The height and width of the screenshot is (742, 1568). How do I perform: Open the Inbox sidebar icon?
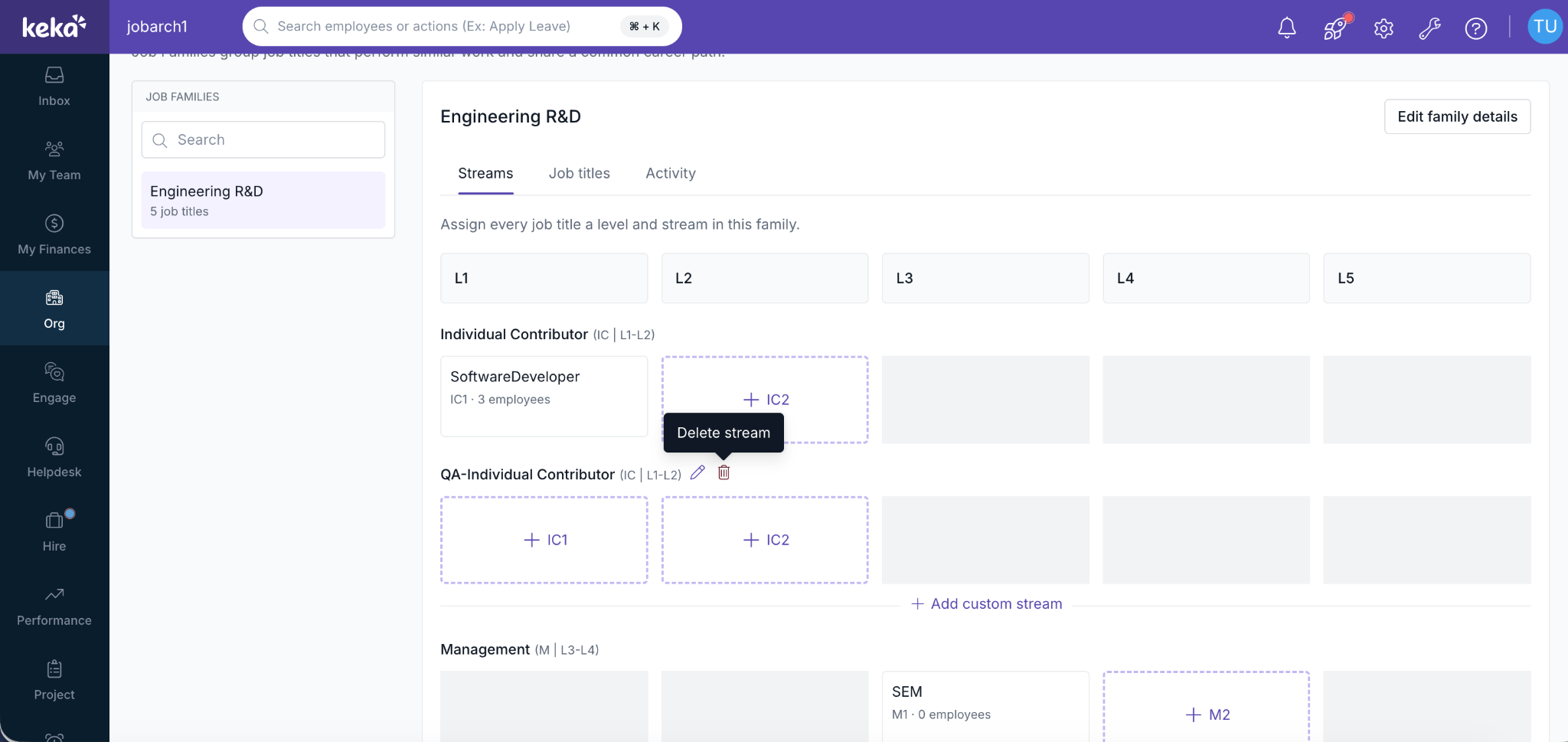(54, 87)
